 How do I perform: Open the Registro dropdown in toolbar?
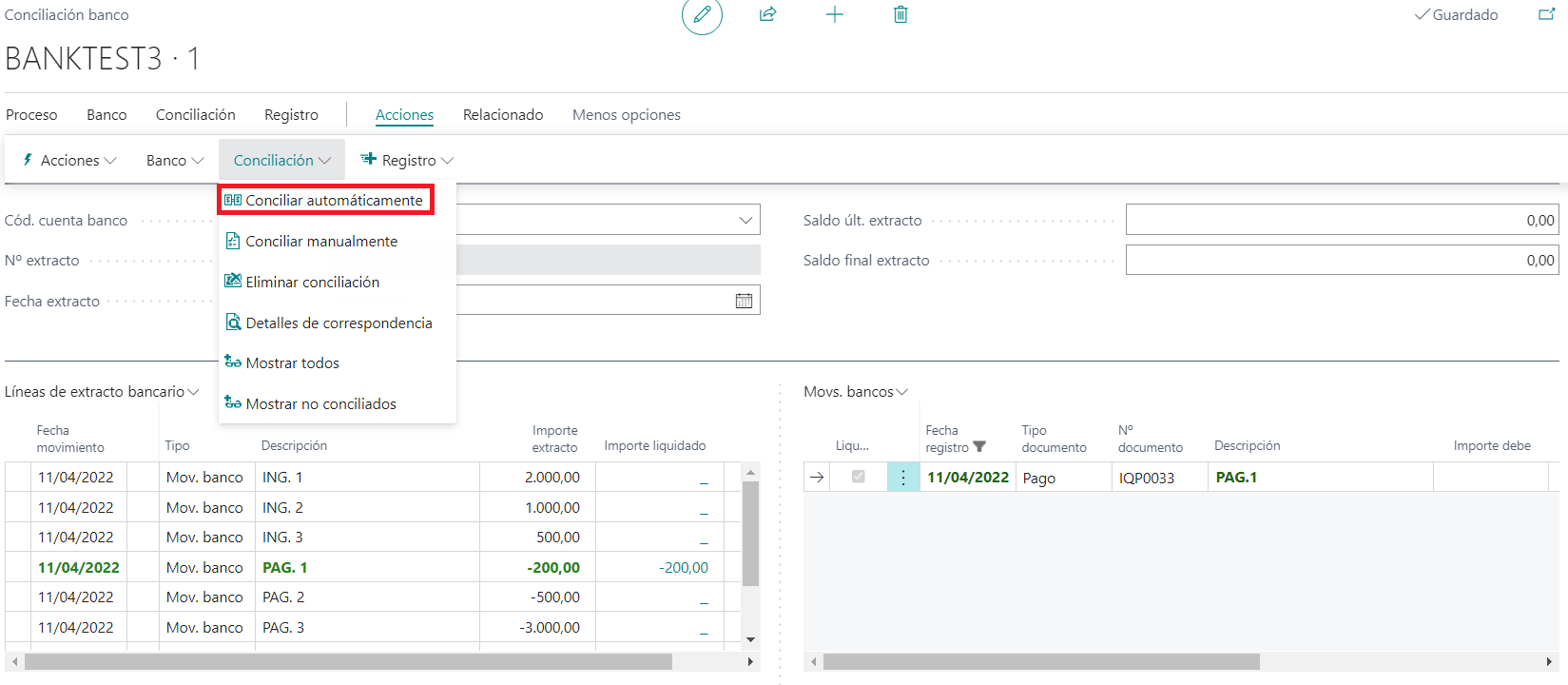[x=407, y=161]
